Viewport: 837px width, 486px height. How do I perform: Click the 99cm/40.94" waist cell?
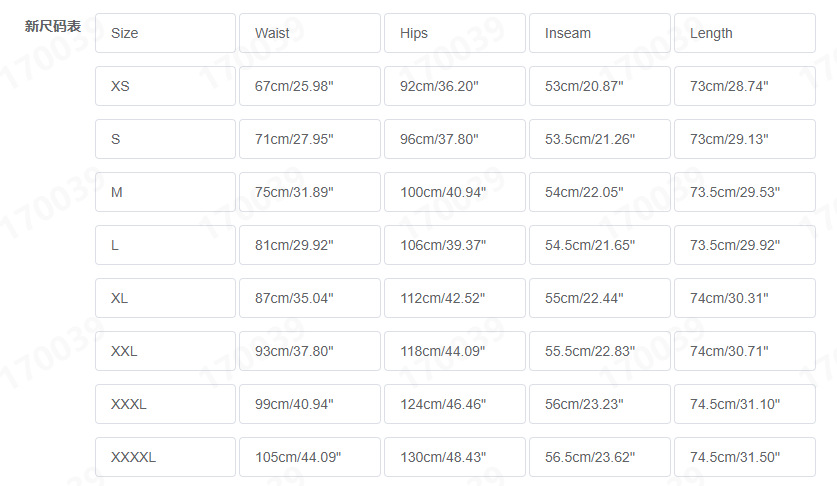[x=310, y=404]
